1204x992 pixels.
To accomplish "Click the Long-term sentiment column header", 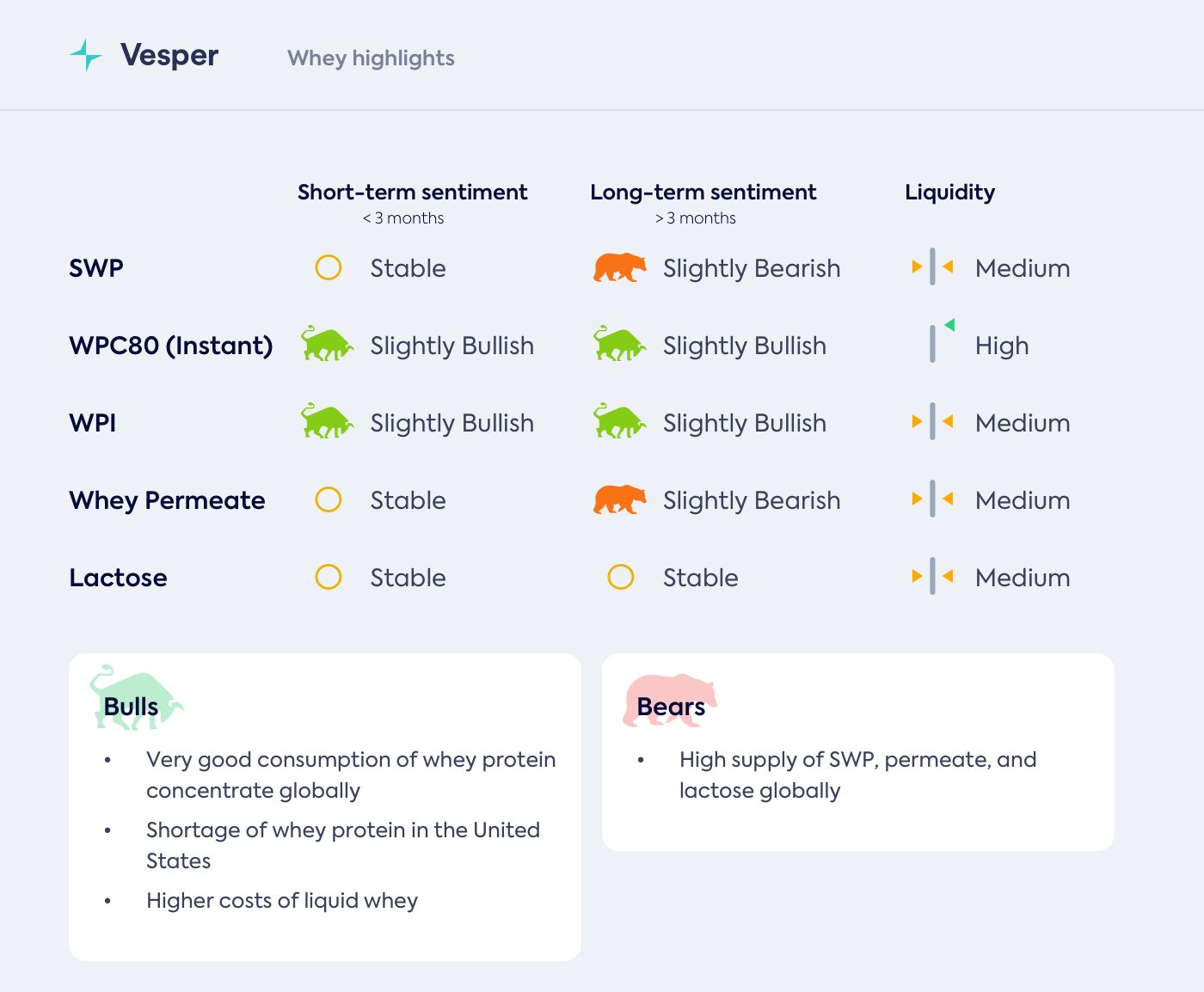I will (x=703, y=192).
